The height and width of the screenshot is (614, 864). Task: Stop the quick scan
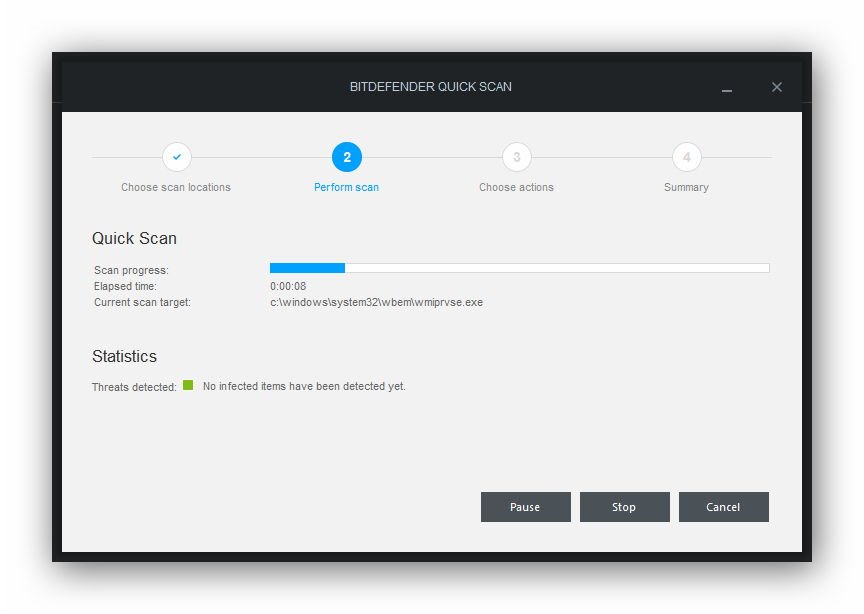(624, 507)
